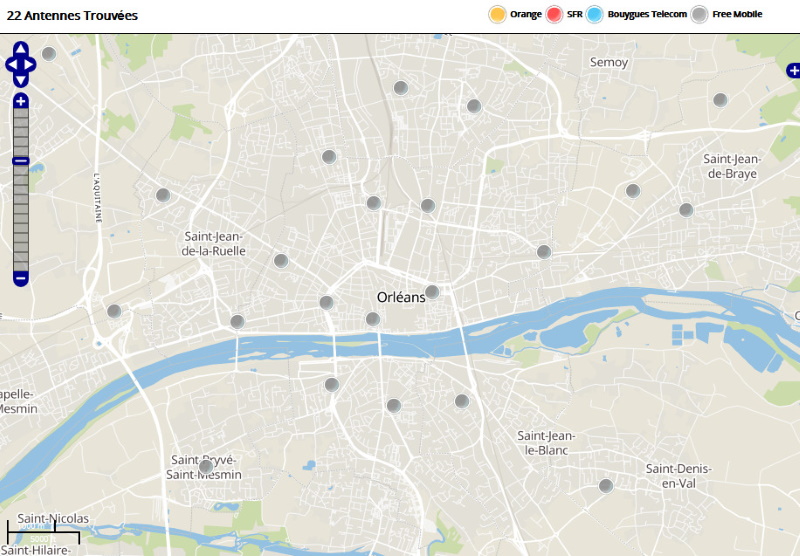Click the Semoy town label
This screenshot has height=556, width=800.
(x=609, y=62)
